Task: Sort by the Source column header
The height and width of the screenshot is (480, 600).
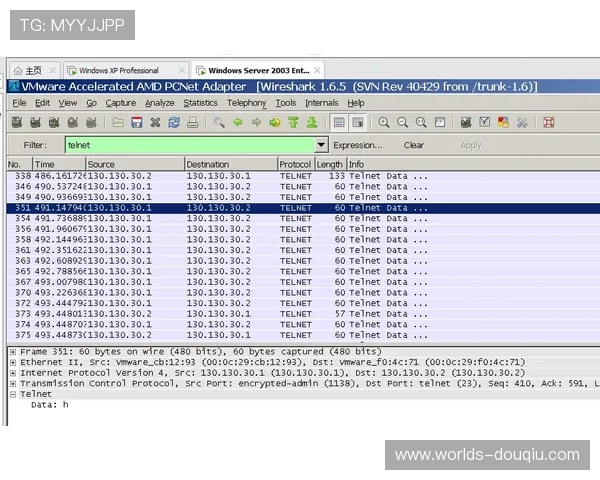Action: coord(135,164)
